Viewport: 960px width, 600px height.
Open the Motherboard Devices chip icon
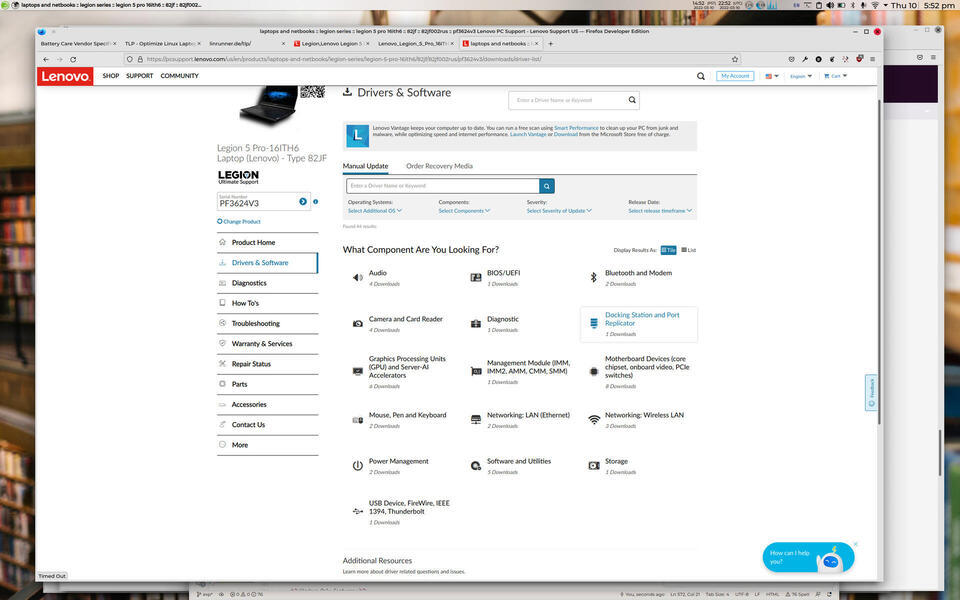point(593,371)
